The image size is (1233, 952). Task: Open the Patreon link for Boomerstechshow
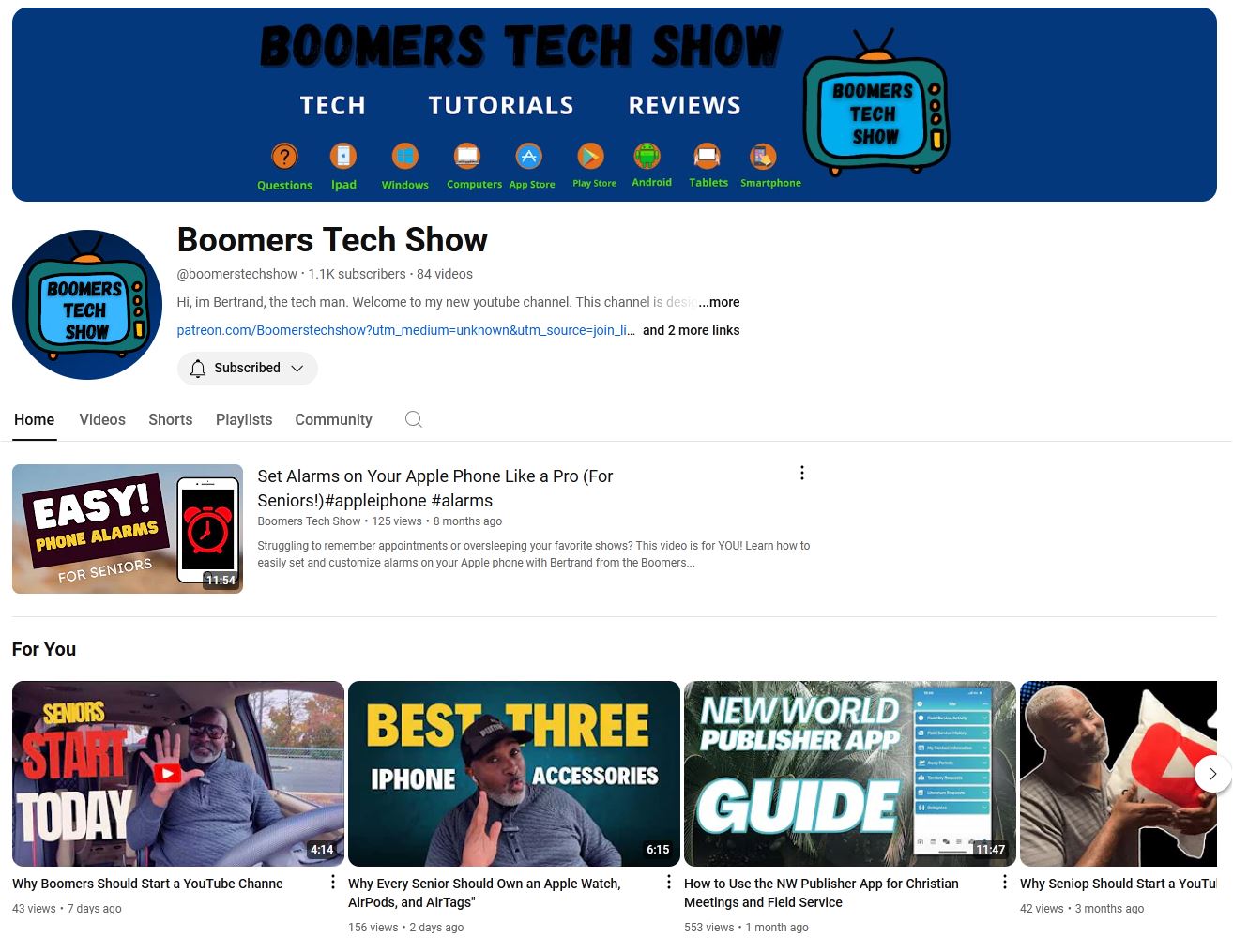405,330
